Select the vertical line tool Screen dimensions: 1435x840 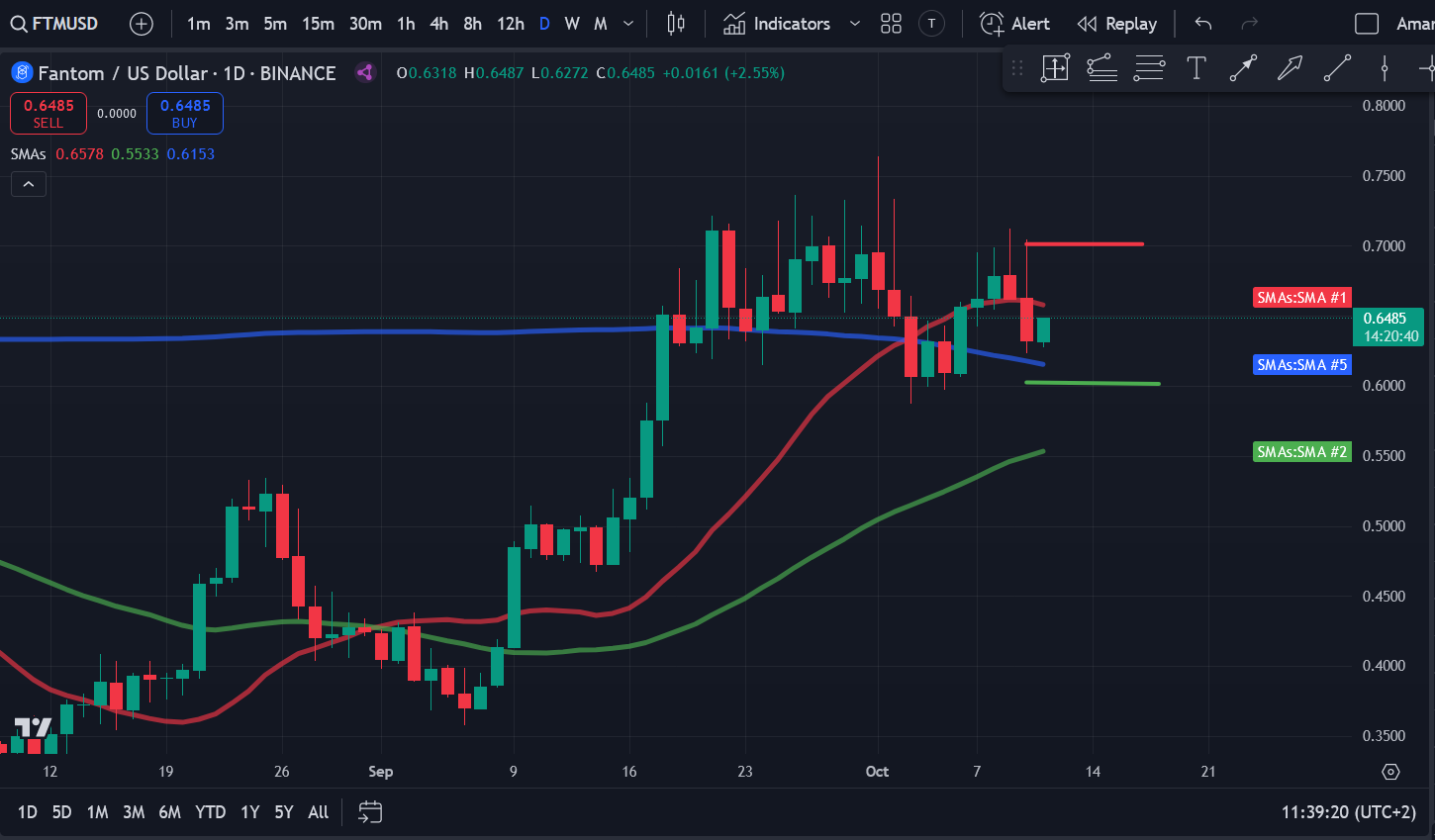(x=1385, y=68)
